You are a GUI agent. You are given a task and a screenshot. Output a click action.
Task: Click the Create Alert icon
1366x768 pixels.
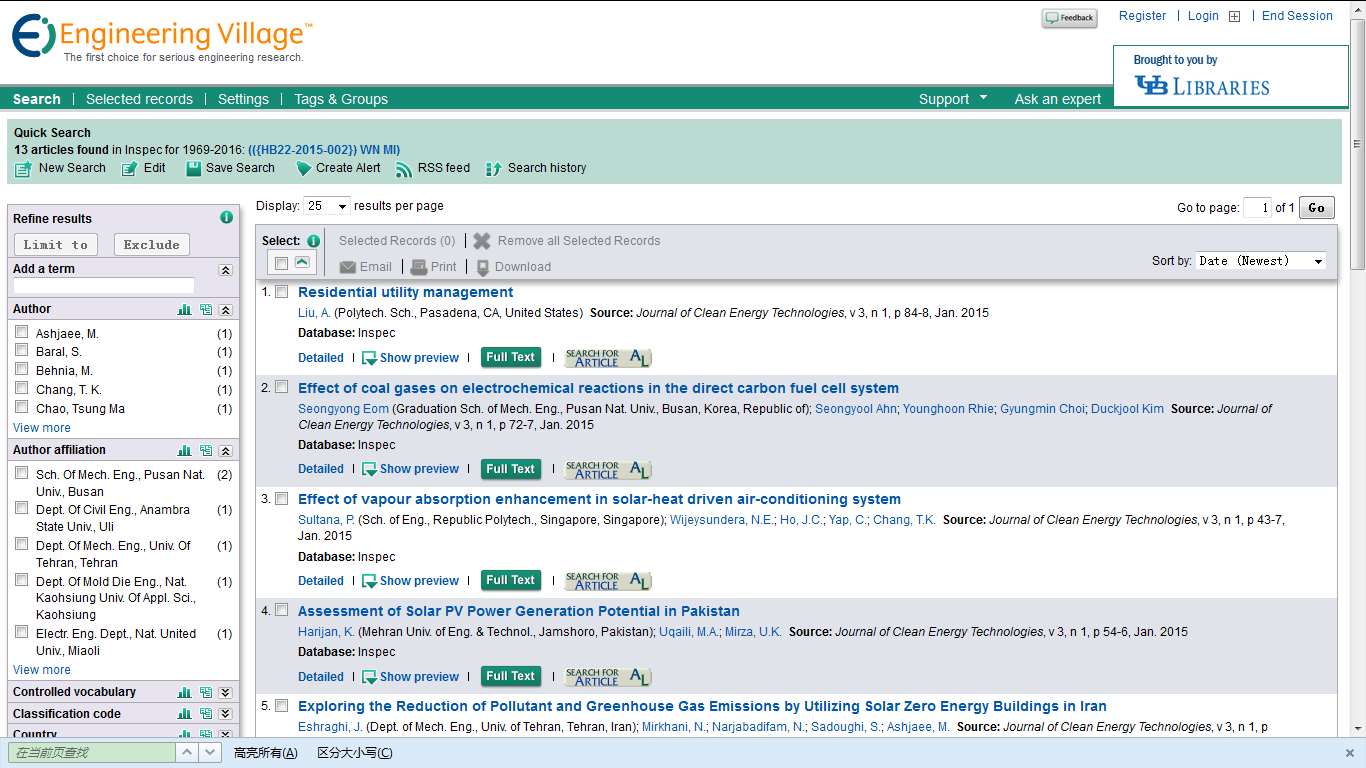click(304, 169)
